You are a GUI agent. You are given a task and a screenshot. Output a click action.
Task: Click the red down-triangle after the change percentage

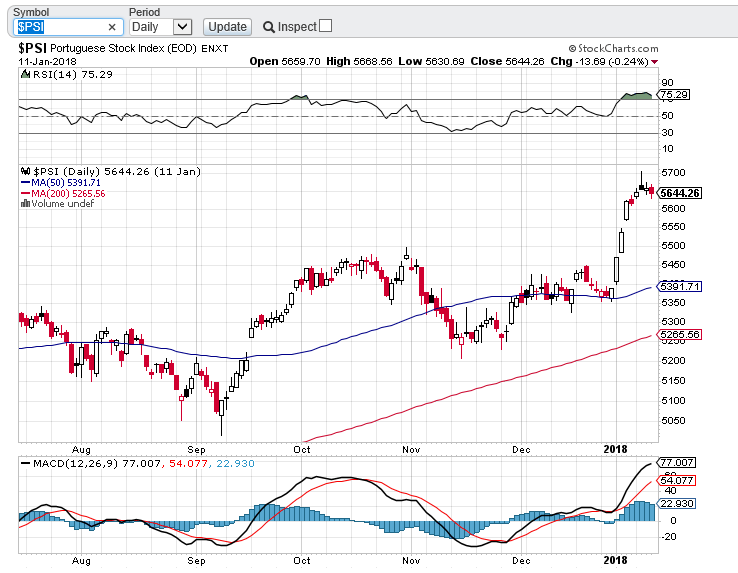[655, 62]
